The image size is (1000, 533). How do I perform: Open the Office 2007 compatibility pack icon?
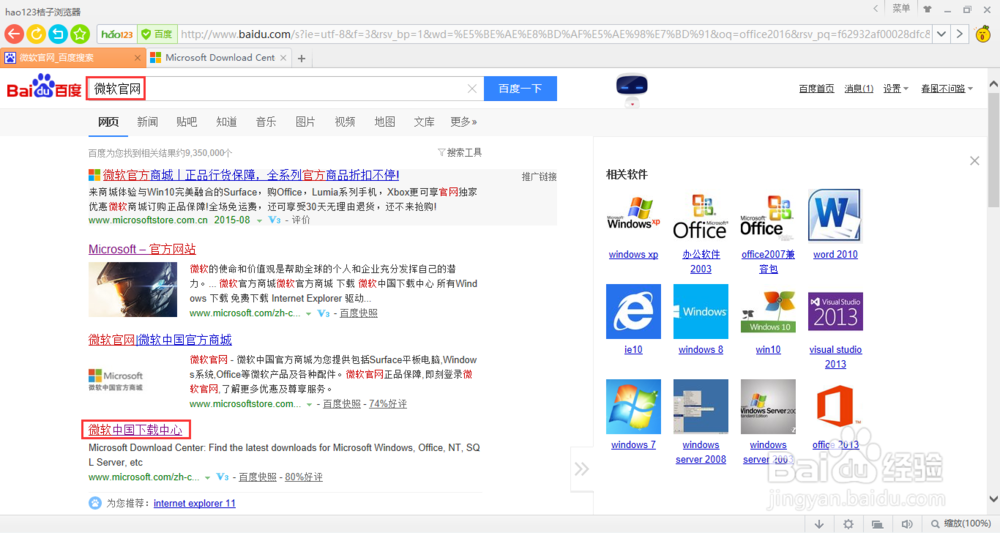(x=768, y=215)
